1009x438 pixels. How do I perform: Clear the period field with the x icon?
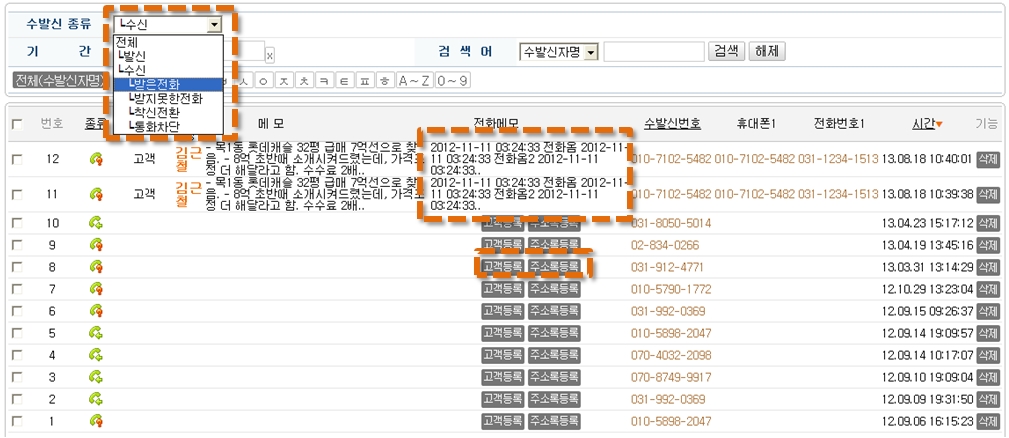pos(270,55)
